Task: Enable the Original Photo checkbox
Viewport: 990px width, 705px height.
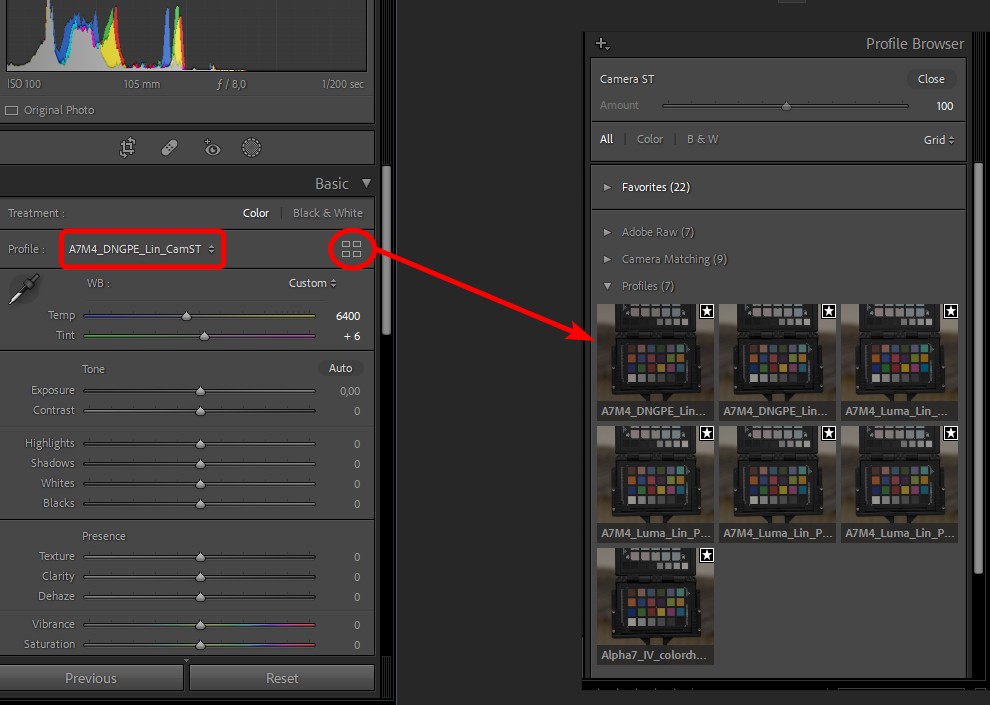Action: [x=12, y=110]
